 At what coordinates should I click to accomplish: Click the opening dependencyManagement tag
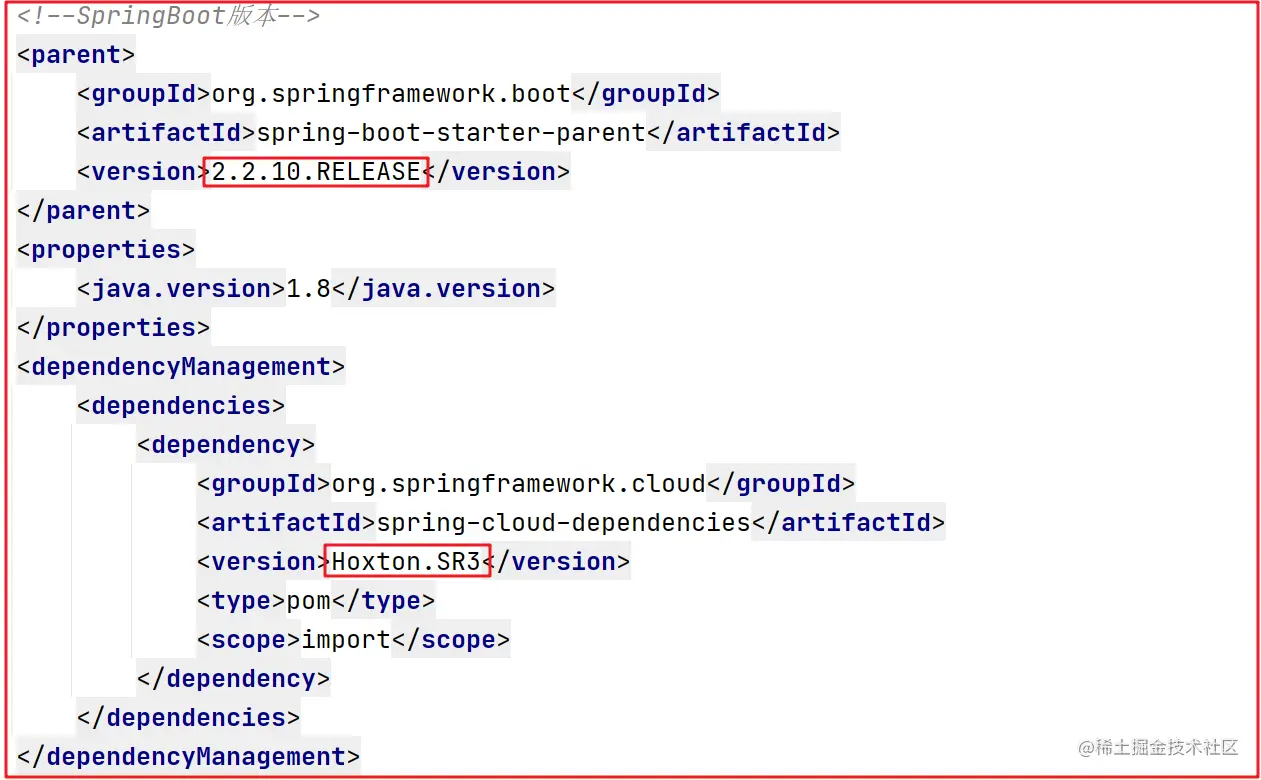coord(181,367)
